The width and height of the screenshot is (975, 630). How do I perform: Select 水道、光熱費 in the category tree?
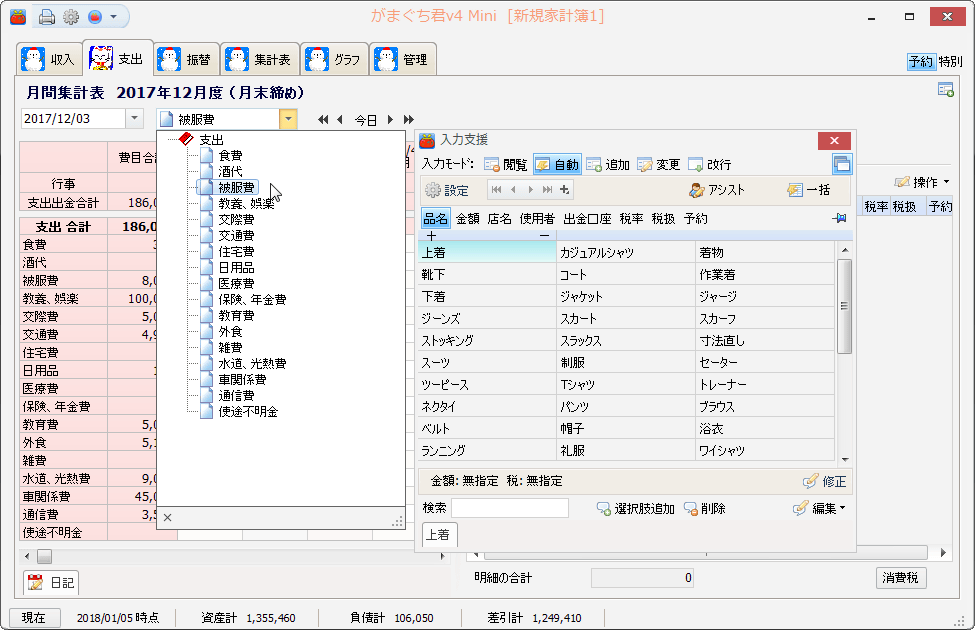(x=252, y=364)
